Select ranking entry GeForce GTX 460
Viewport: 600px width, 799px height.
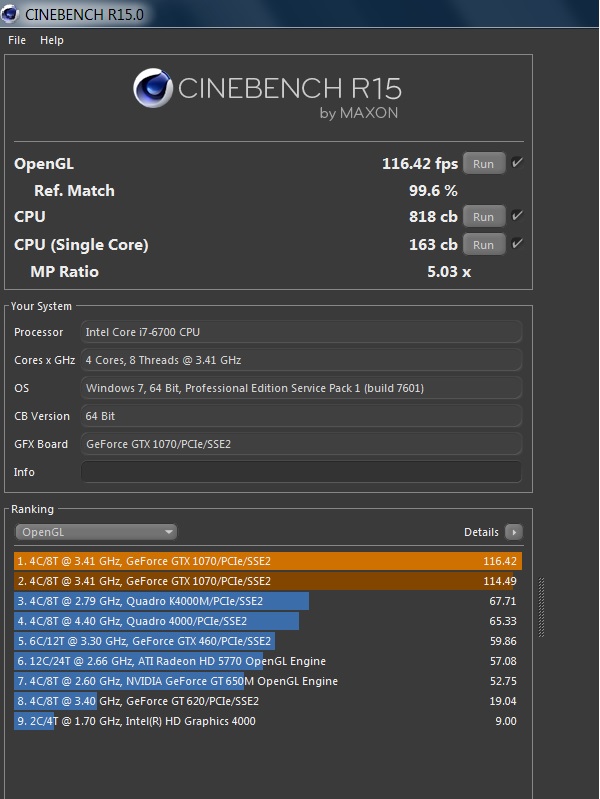tap(268, 641)
